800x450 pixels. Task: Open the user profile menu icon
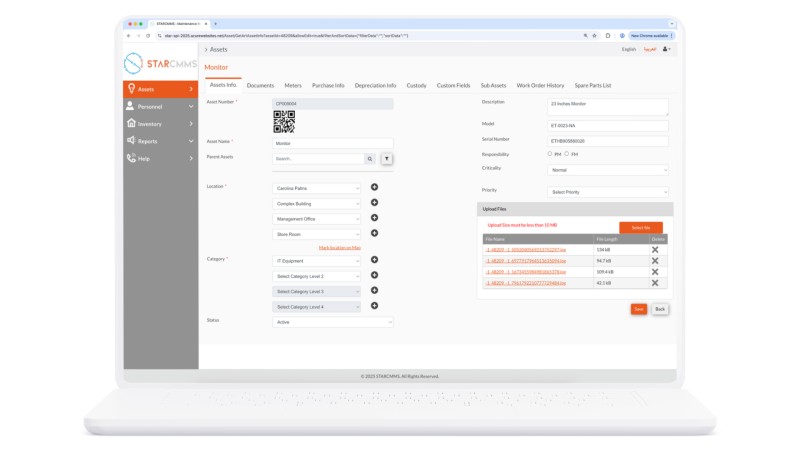[666, 49]
